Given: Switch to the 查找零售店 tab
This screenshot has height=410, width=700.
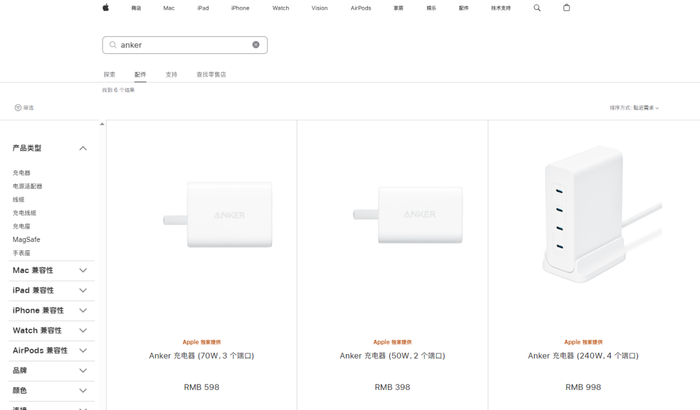Looking at the screenshot, I should click(211, 75).
